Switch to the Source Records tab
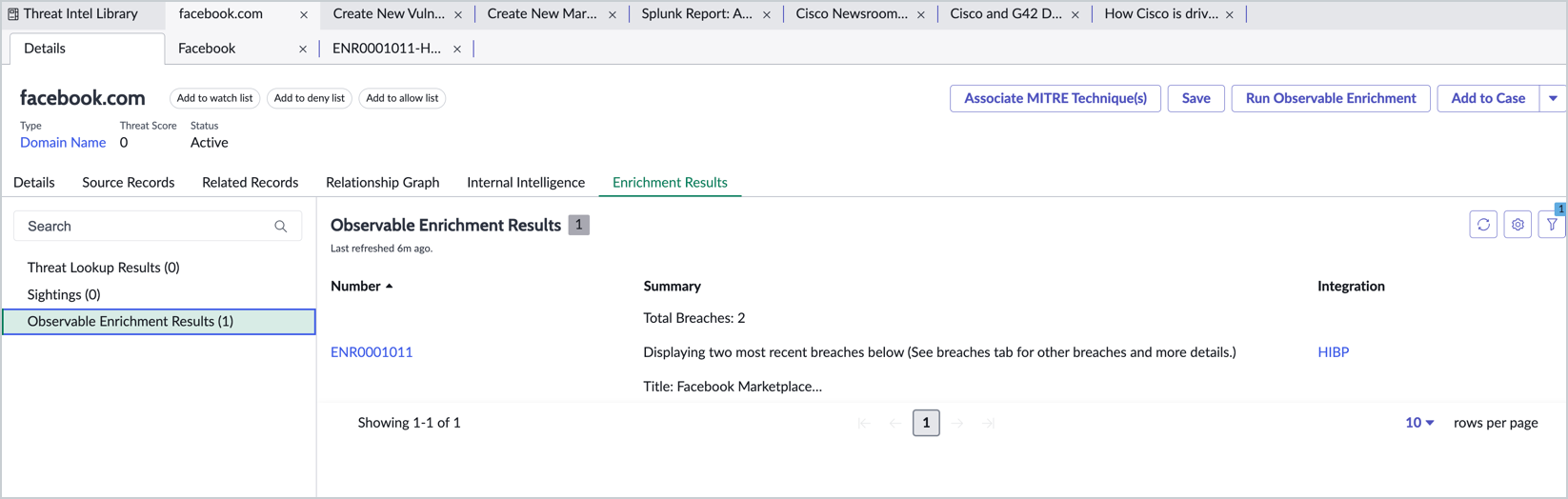The height and width of the screenshot is (499, 1568). [128, 182]
